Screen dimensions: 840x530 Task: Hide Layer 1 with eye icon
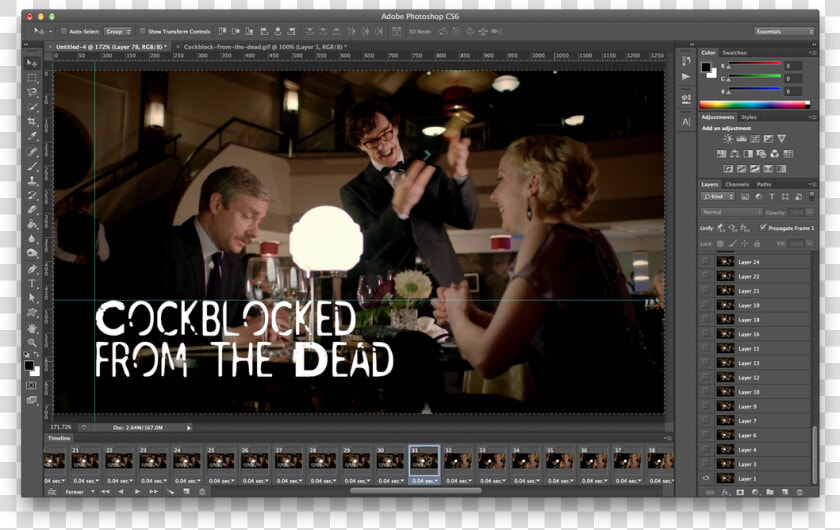point(706,478)
